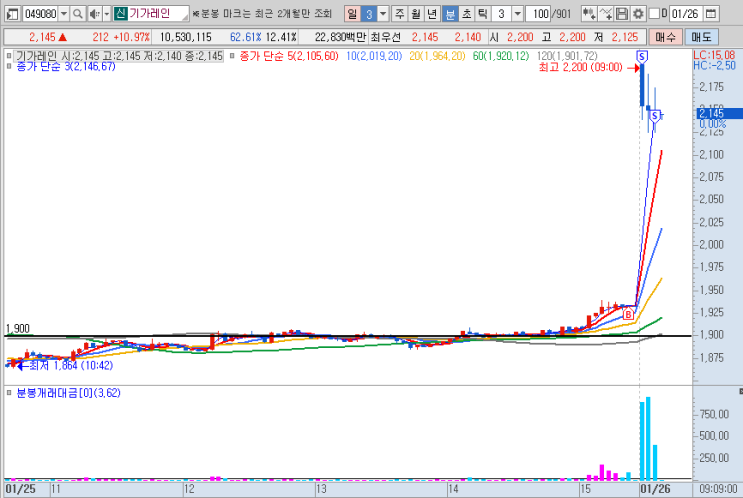Screen dimensions: 743x498
Task: Click the red B buy marker on chart
Action: click(628, 314)
